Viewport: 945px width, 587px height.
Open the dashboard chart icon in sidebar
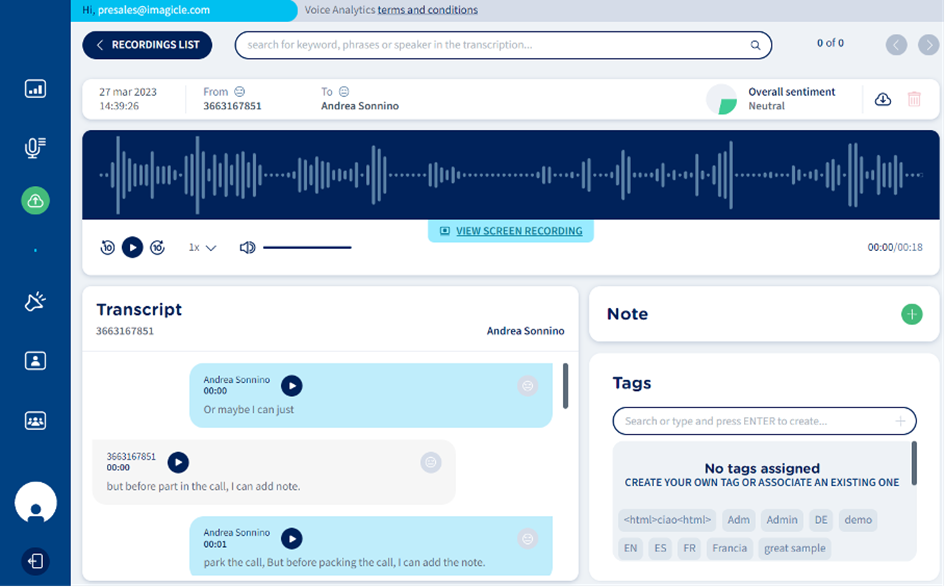pos(35,89)
